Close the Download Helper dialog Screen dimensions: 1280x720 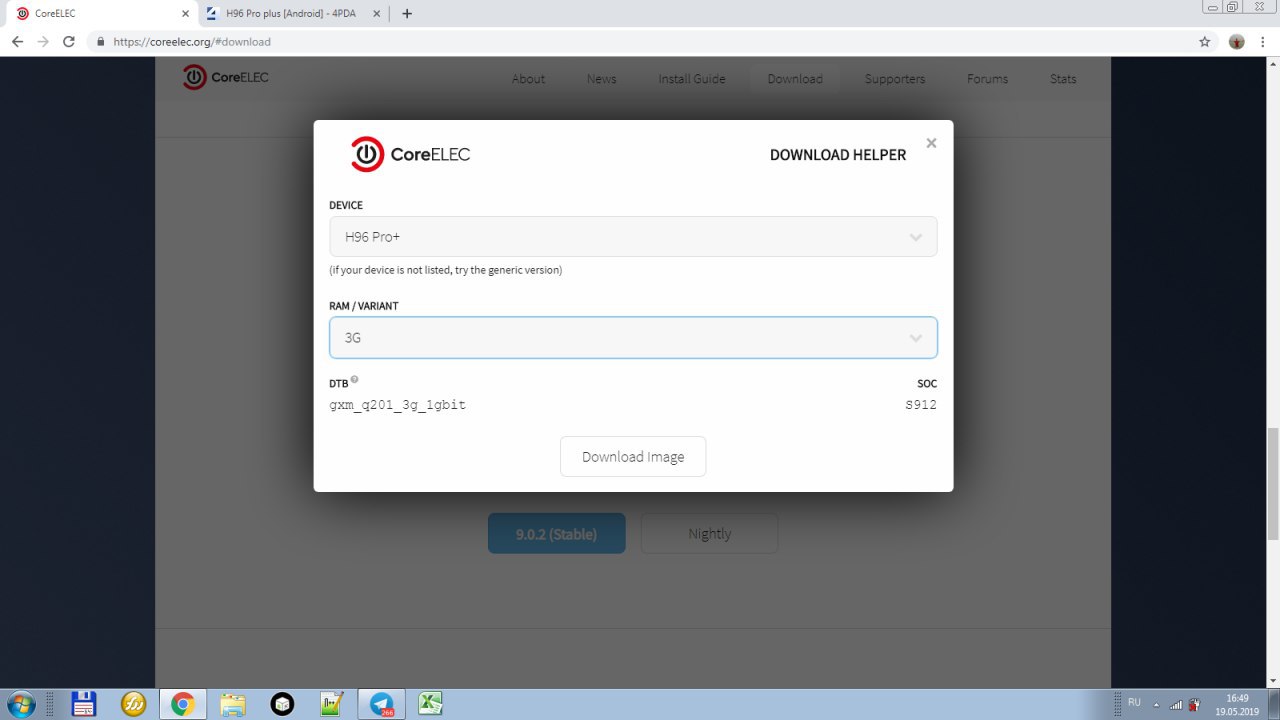click(x=931, y=143)
